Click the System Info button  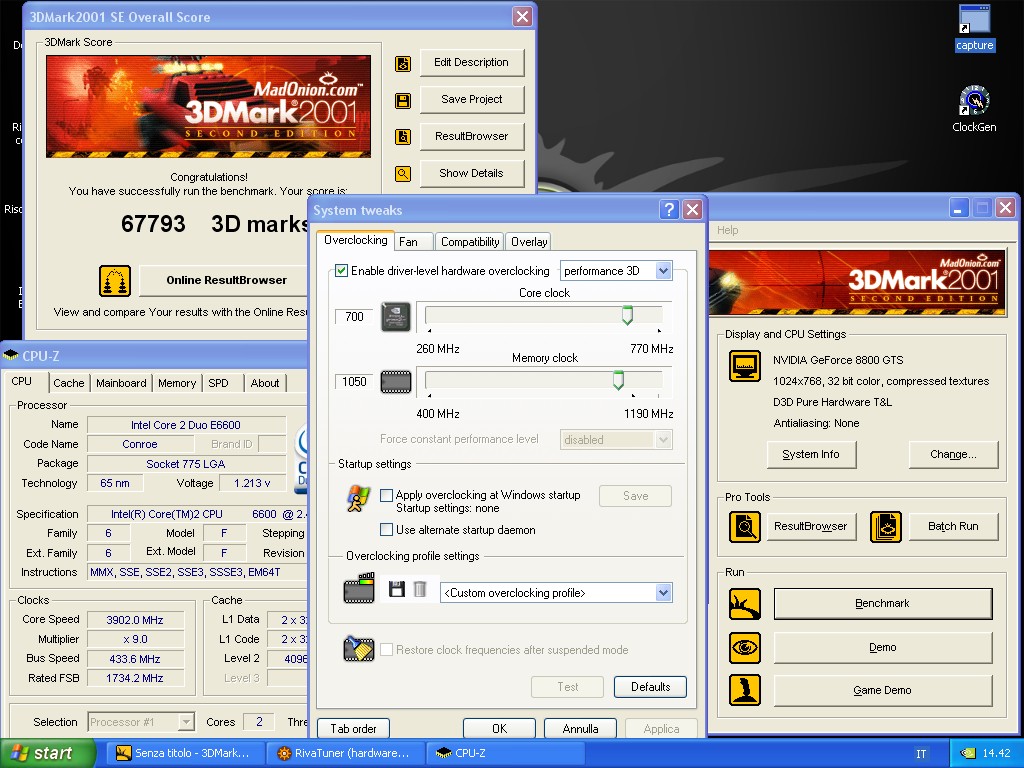coord(811,454)
